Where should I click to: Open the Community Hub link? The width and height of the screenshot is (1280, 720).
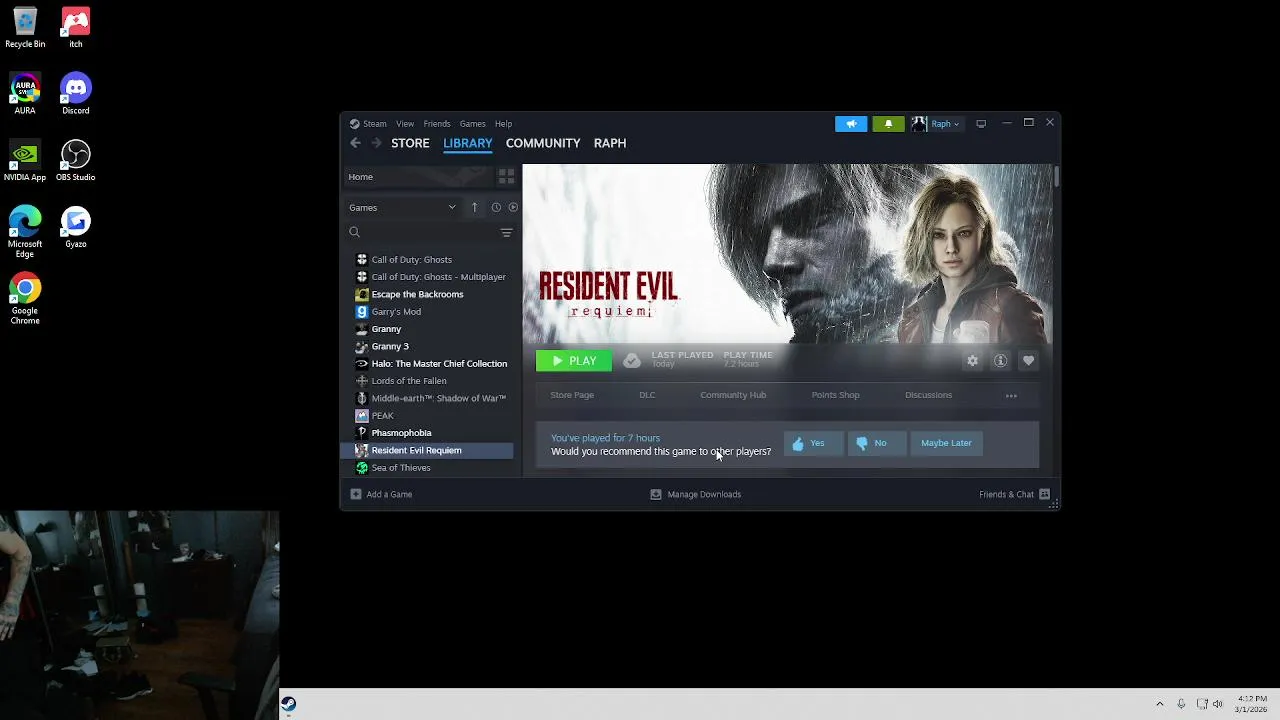click(x=733, y=395)
